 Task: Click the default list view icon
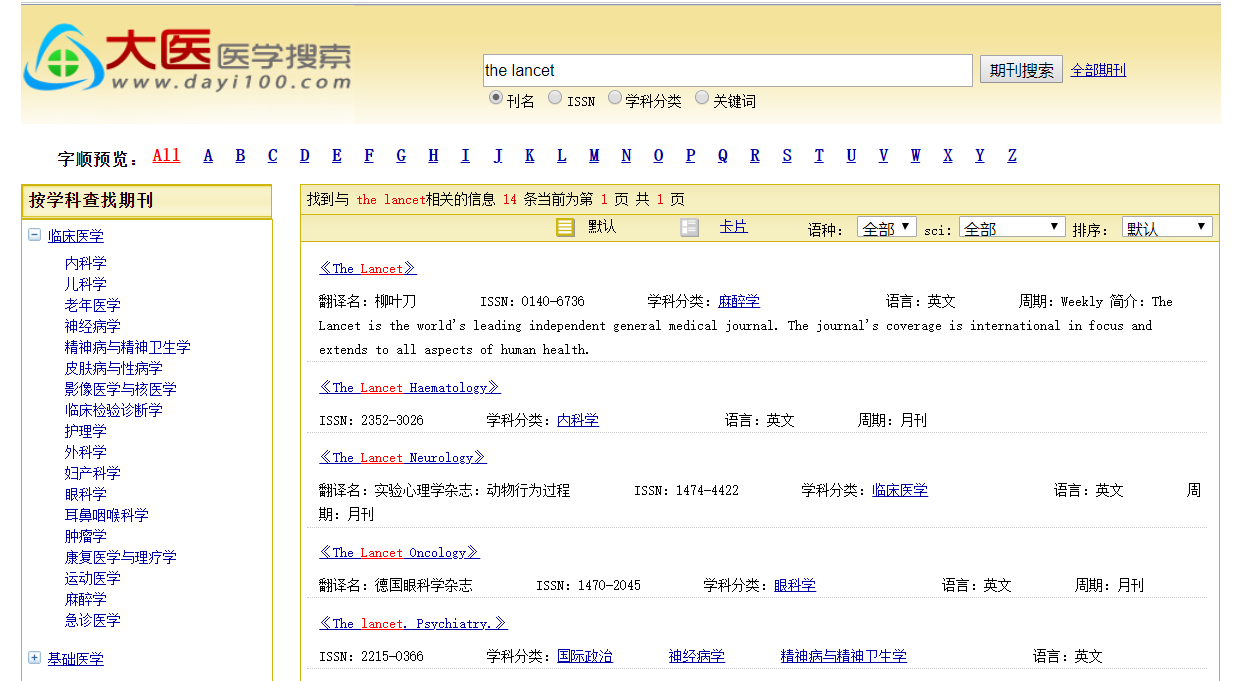(x=566, y=227)
